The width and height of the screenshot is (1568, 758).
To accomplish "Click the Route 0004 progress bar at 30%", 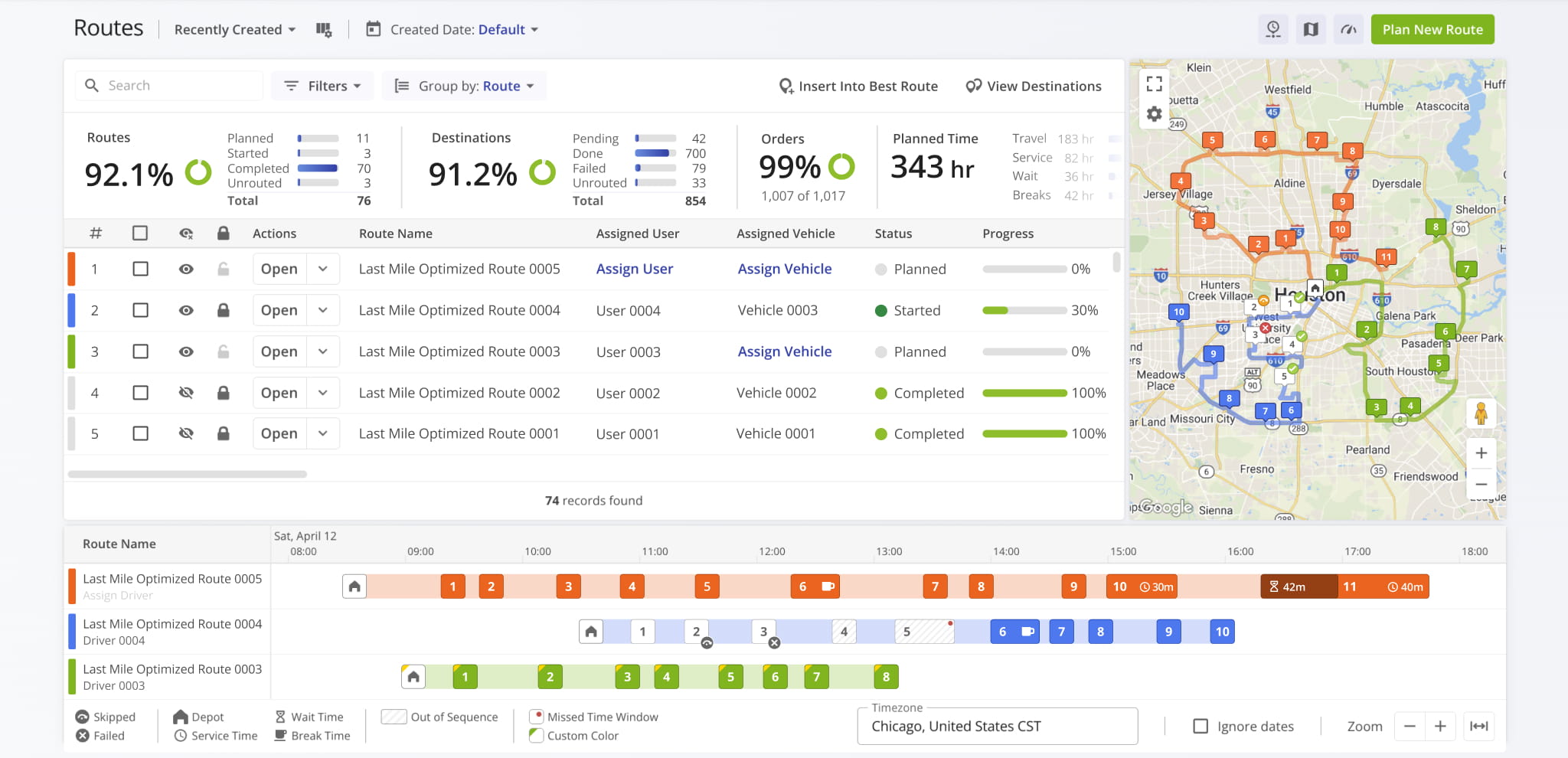I will tap(1024, 310).
